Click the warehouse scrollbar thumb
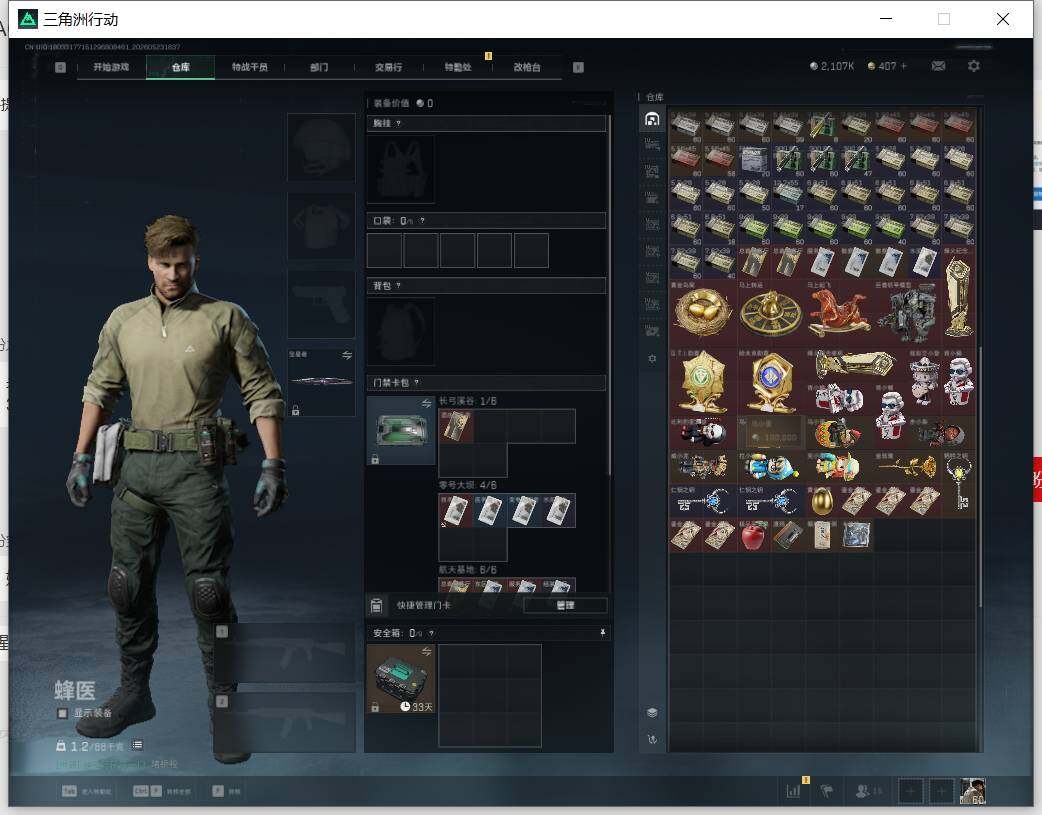The height and width of the screenshot is (815, 1042). (x=980, y=476)
